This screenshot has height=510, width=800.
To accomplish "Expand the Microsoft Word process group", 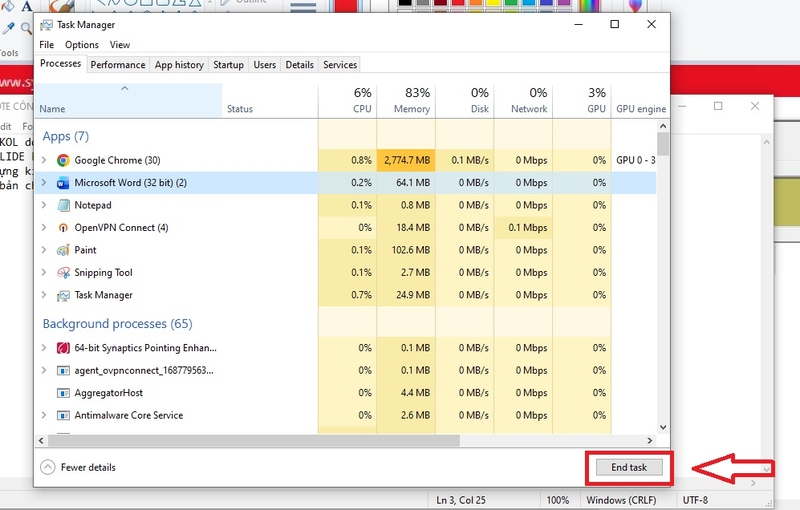I will (x=44, y=183).
